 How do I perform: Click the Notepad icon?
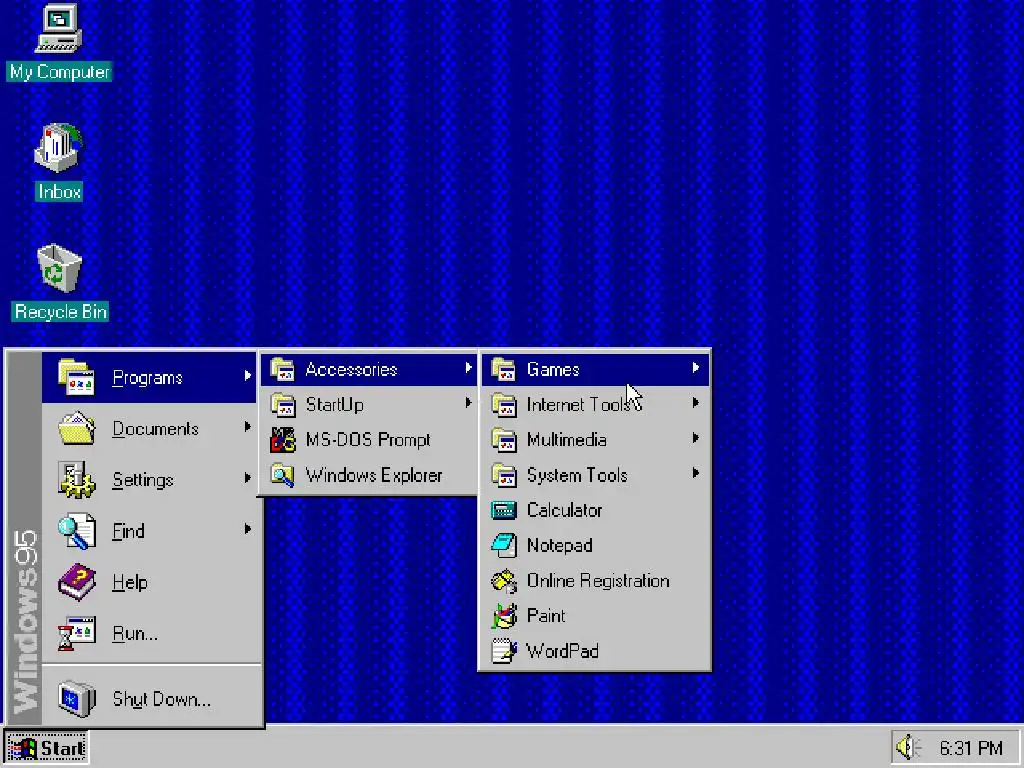504,545
